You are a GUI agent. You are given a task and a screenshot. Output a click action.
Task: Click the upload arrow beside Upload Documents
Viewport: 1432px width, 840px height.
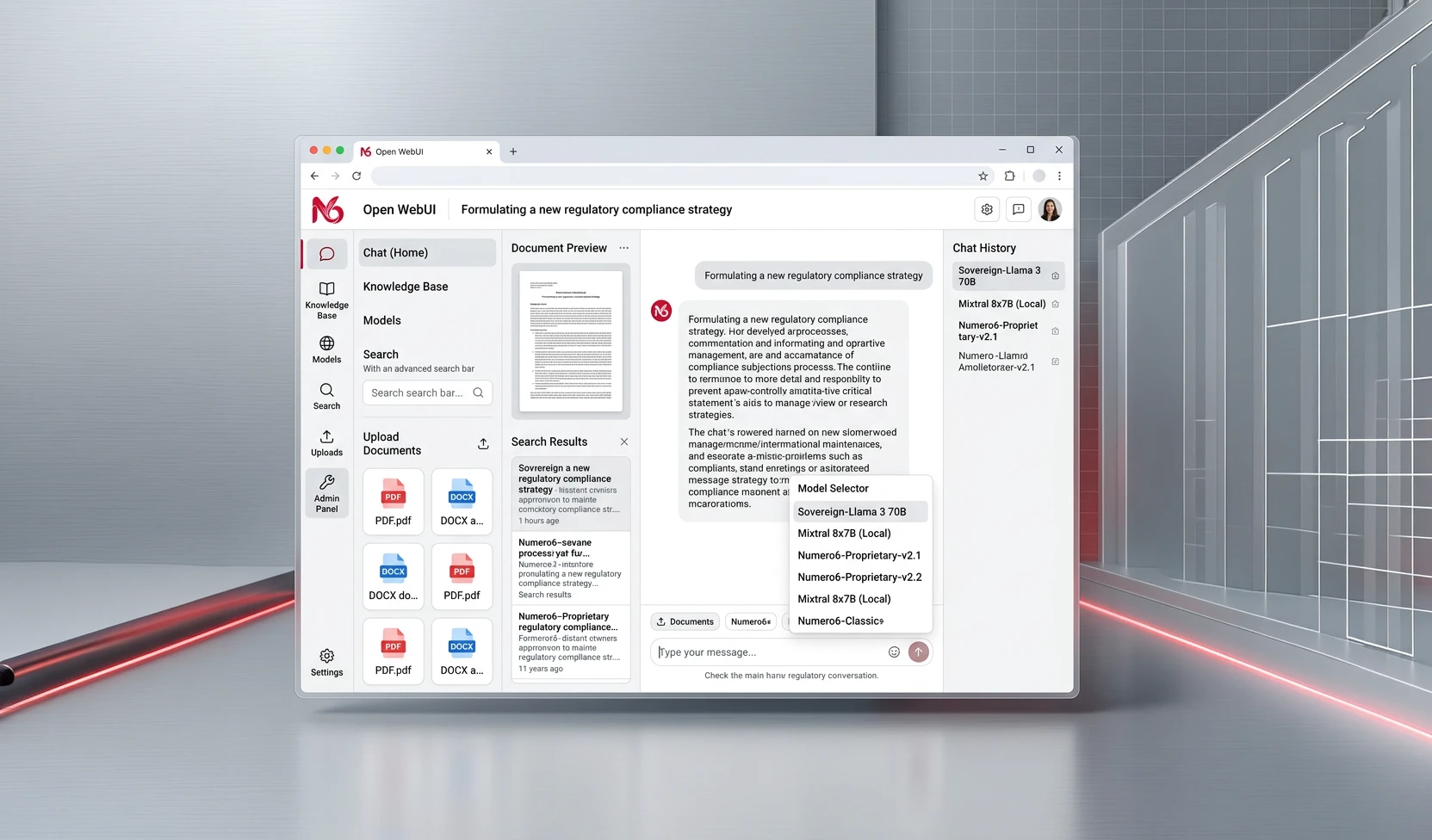point(483,444)
